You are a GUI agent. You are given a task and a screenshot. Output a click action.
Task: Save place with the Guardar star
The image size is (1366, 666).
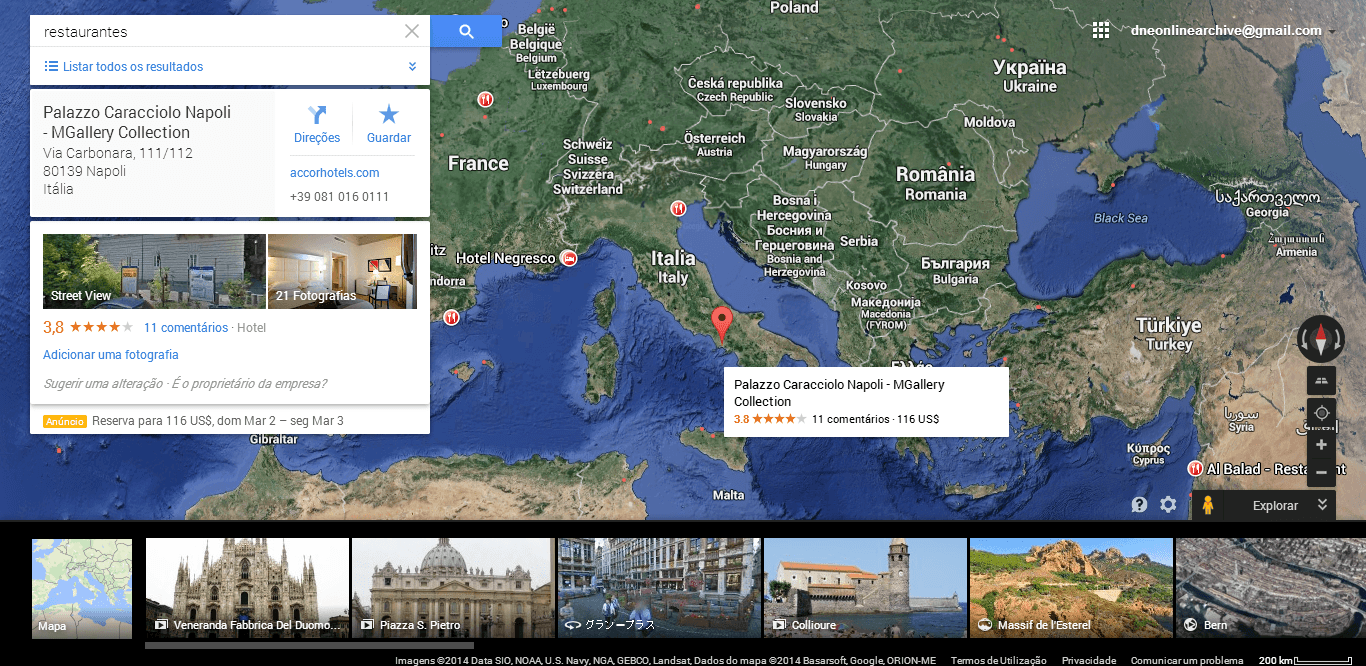coord(389,115)
